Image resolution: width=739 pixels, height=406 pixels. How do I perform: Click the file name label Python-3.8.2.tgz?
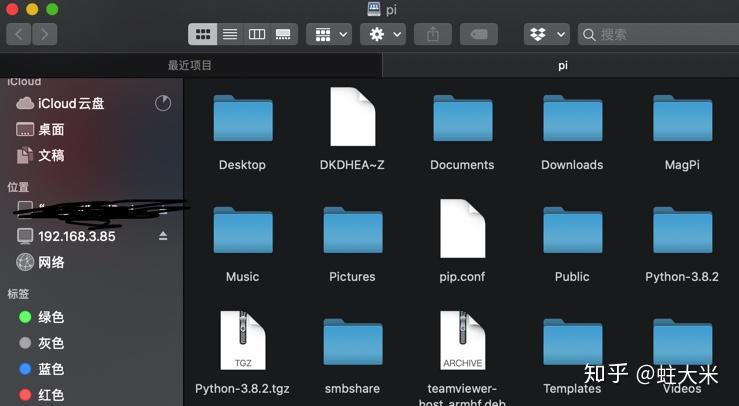click(242, 389)
